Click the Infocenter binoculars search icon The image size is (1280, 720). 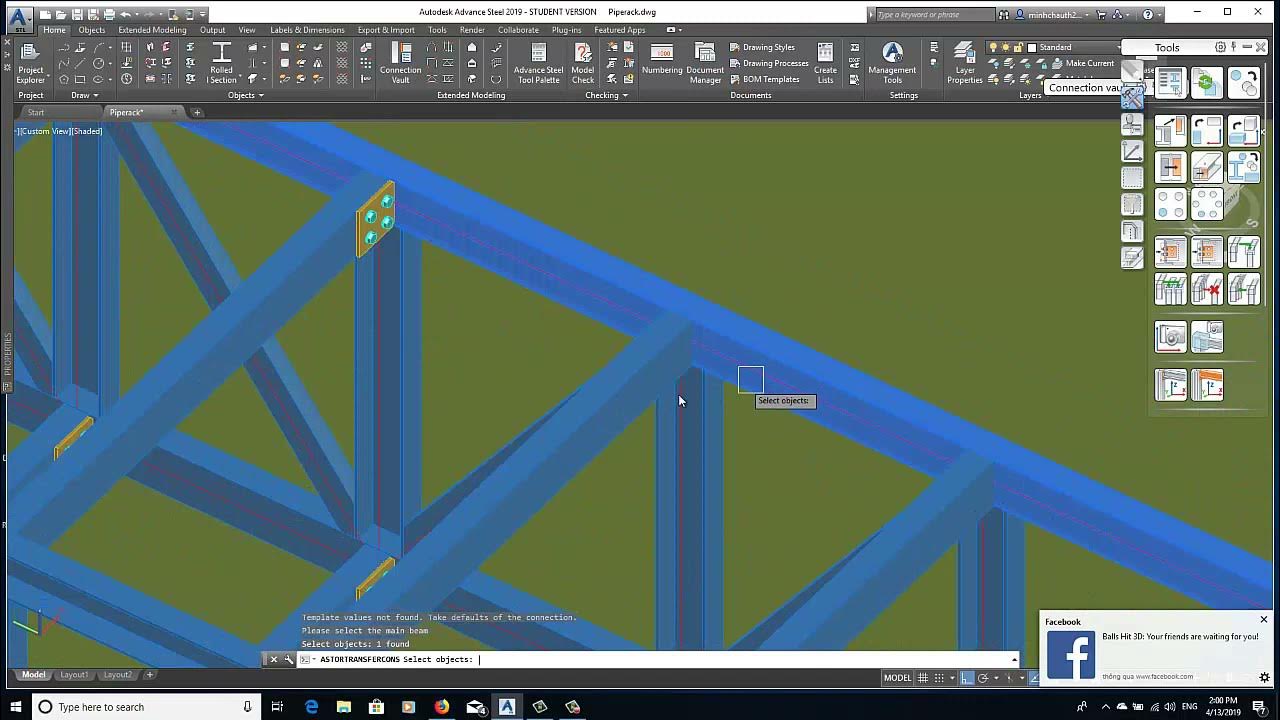click(x=1003, y=14)
